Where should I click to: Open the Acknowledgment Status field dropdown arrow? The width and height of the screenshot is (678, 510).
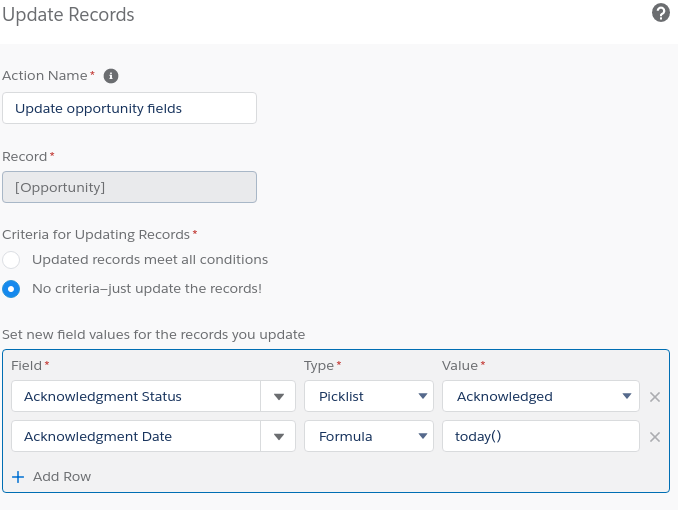coord(278,396)
